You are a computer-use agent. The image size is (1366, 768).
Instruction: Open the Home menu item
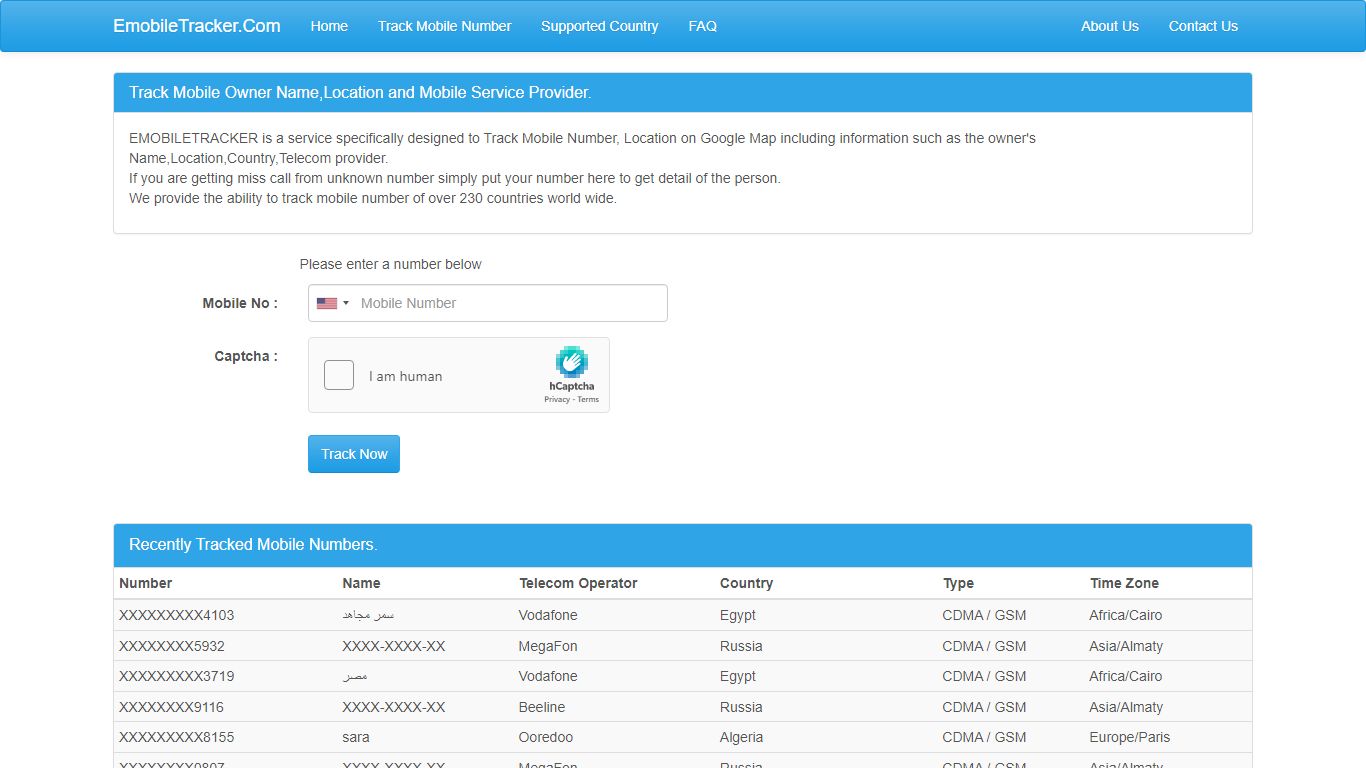(329, 26)
